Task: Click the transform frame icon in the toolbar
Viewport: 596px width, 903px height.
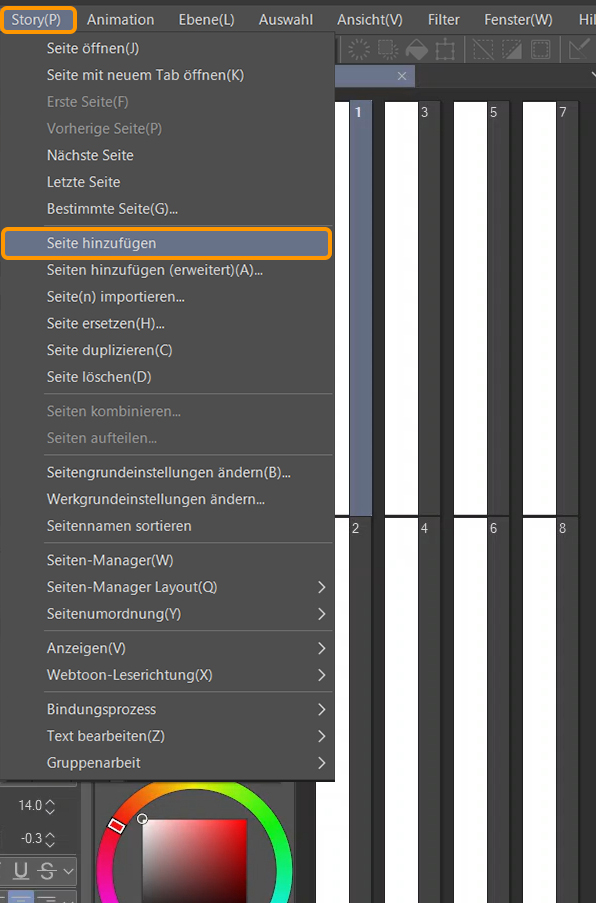Action: coord(443,49)
